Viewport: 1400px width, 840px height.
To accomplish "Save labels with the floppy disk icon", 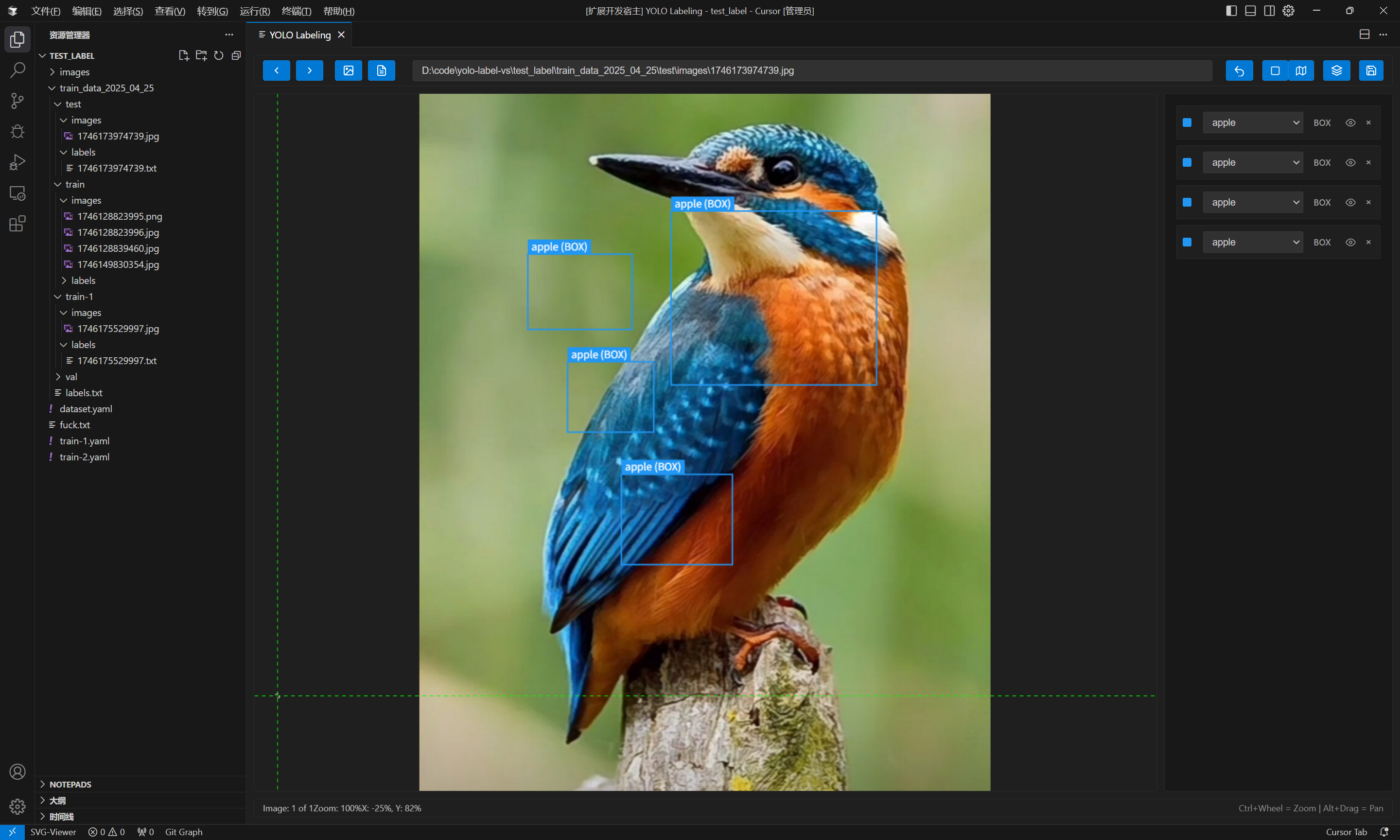I will (1370, 70).
